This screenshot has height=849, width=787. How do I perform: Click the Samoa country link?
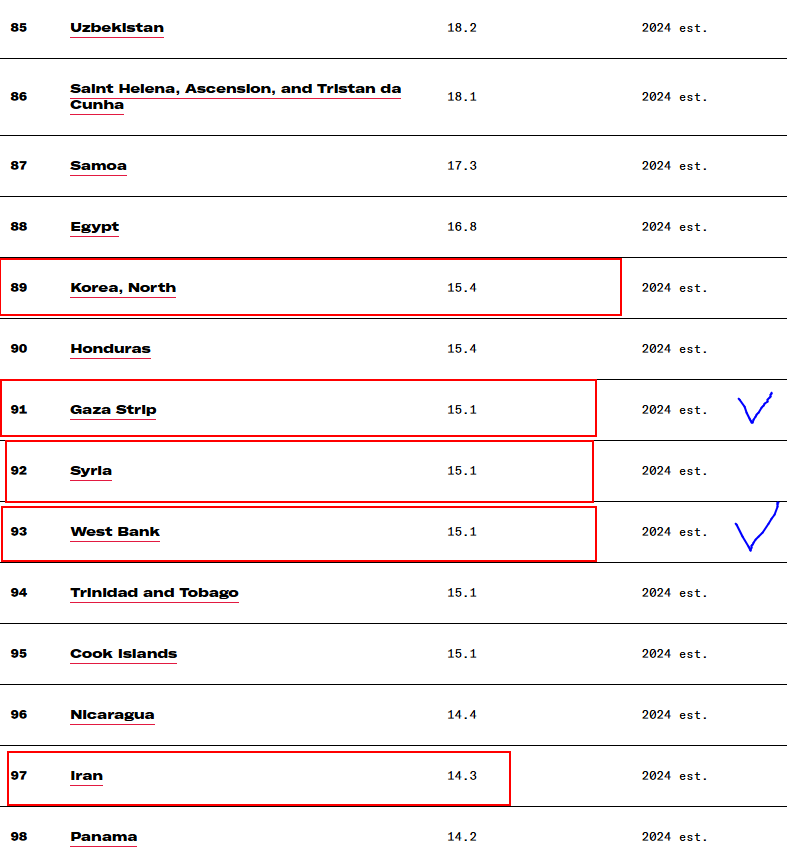(x=99, y=166)
